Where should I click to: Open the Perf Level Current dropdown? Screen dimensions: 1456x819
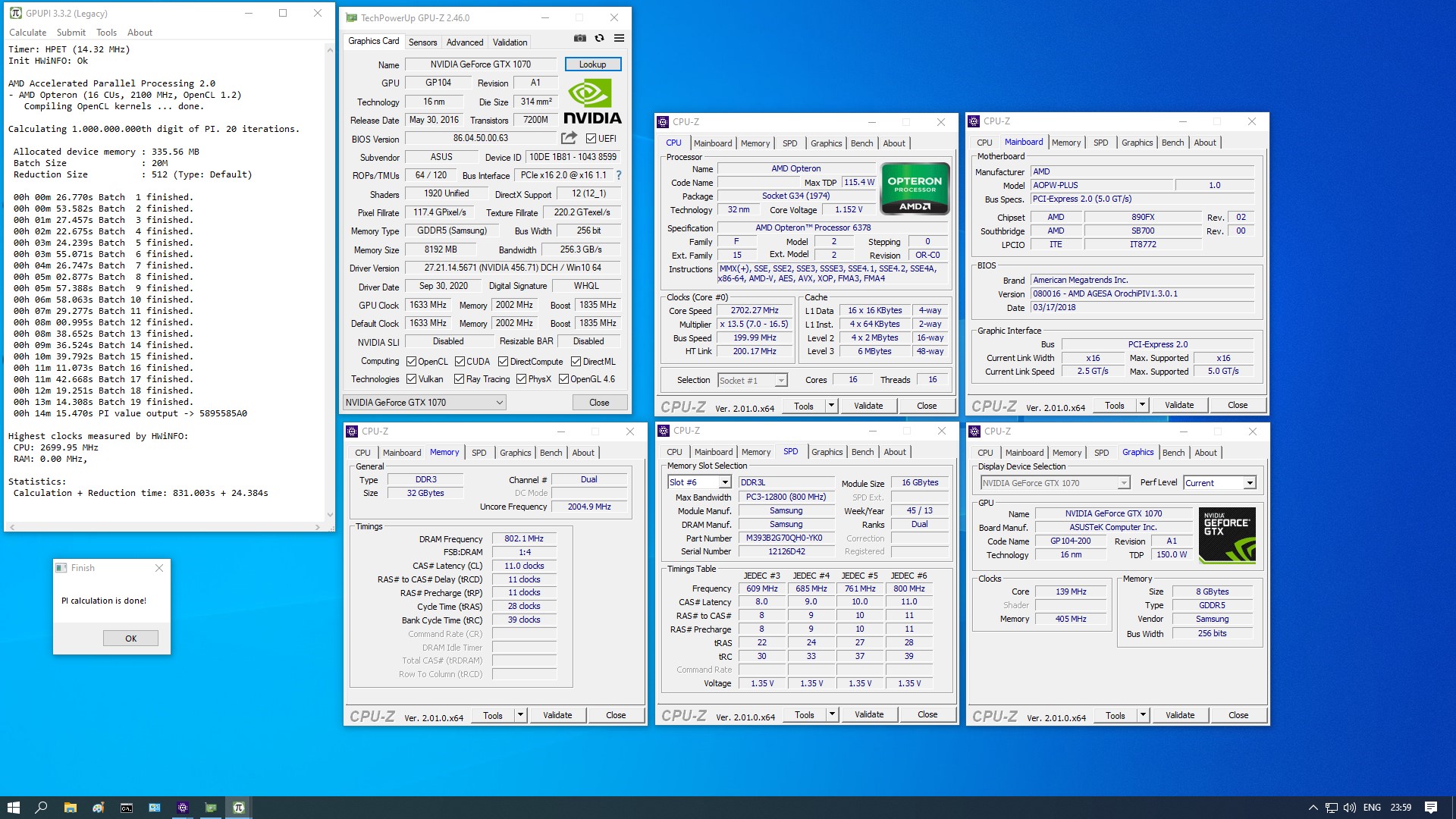click(1219, 483)
